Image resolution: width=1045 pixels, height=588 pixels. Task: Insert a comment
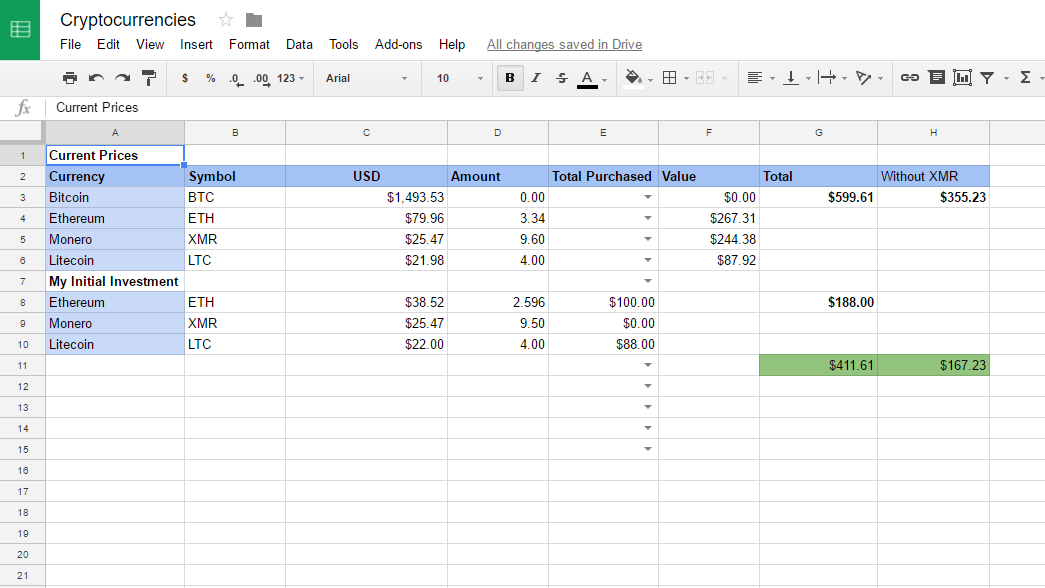pyautogui.click(x=935, y=77)
